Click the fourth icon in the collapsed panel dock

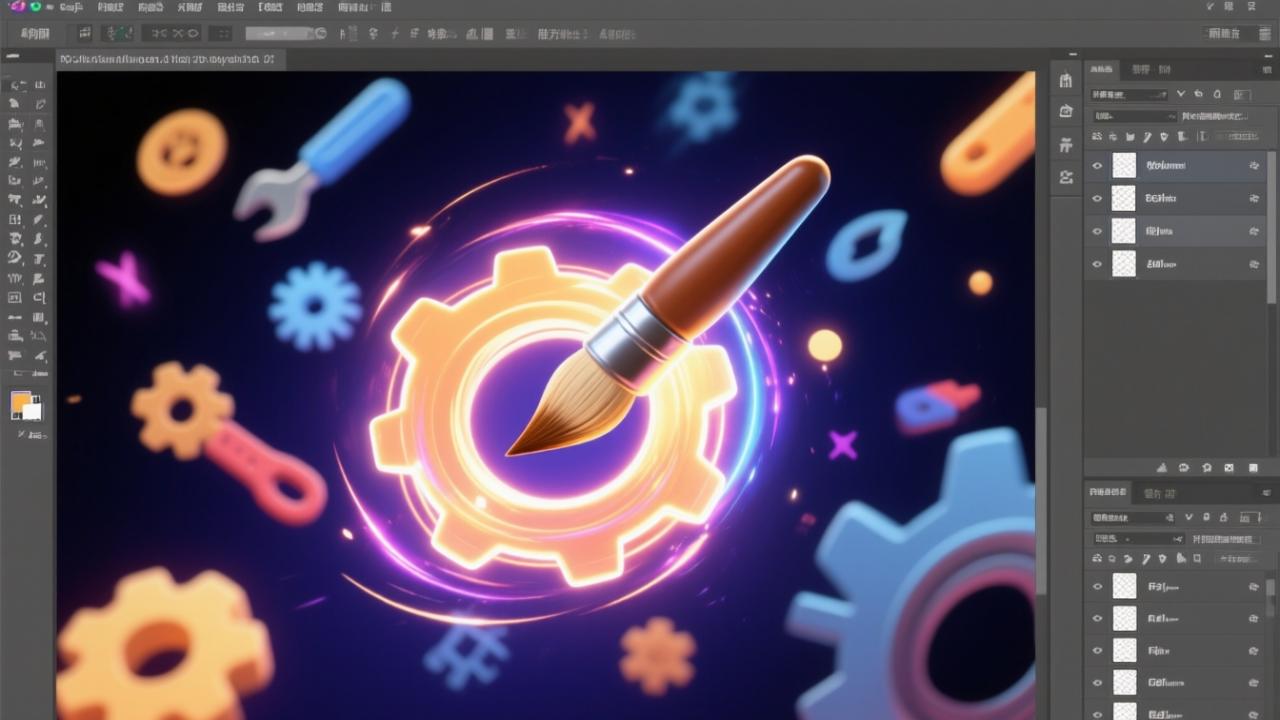tap(1066, 178)
